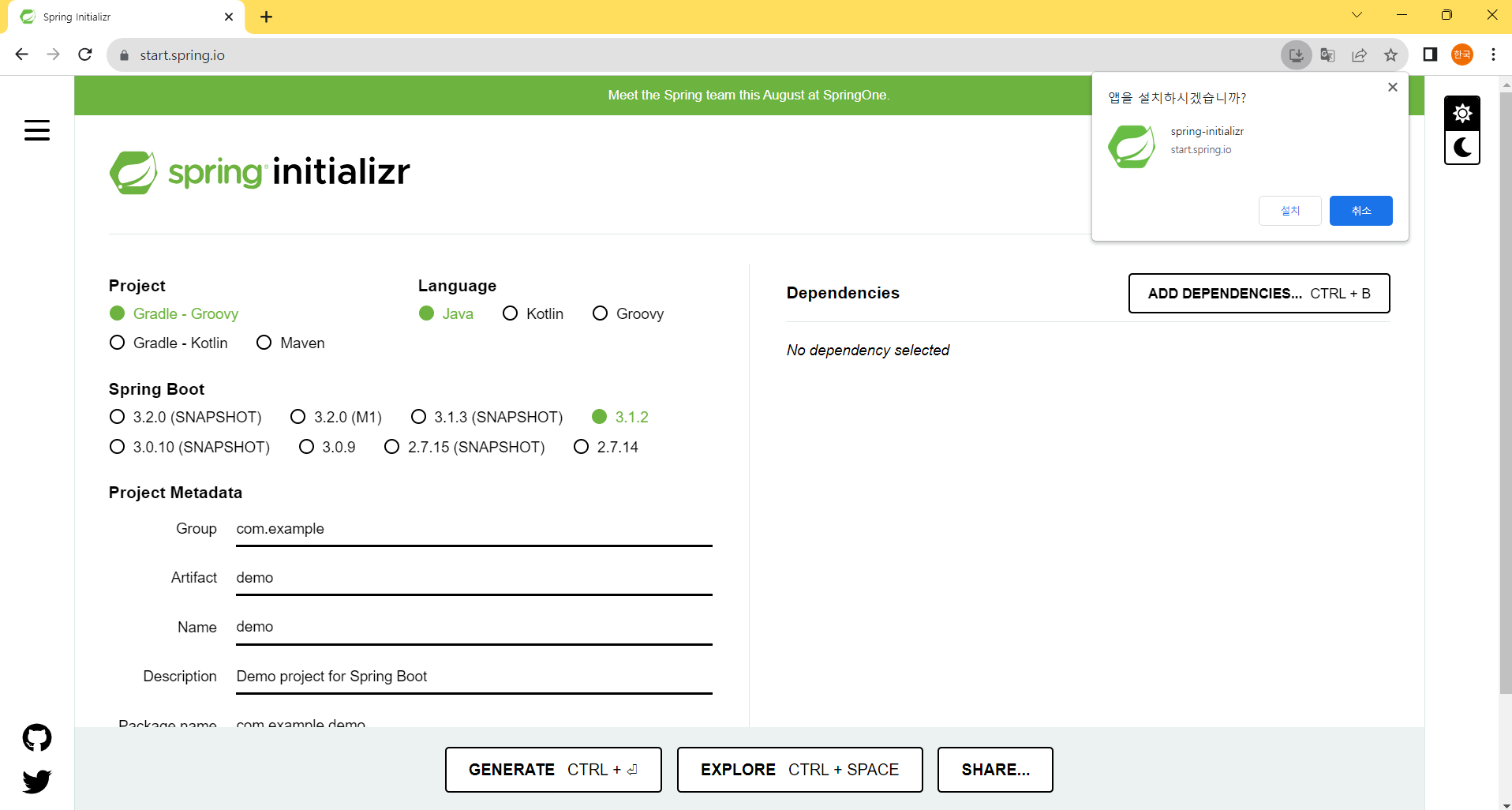This screenshot has width=1512, height=810.
Task: Click the Name input field
Action: (474, 627)
